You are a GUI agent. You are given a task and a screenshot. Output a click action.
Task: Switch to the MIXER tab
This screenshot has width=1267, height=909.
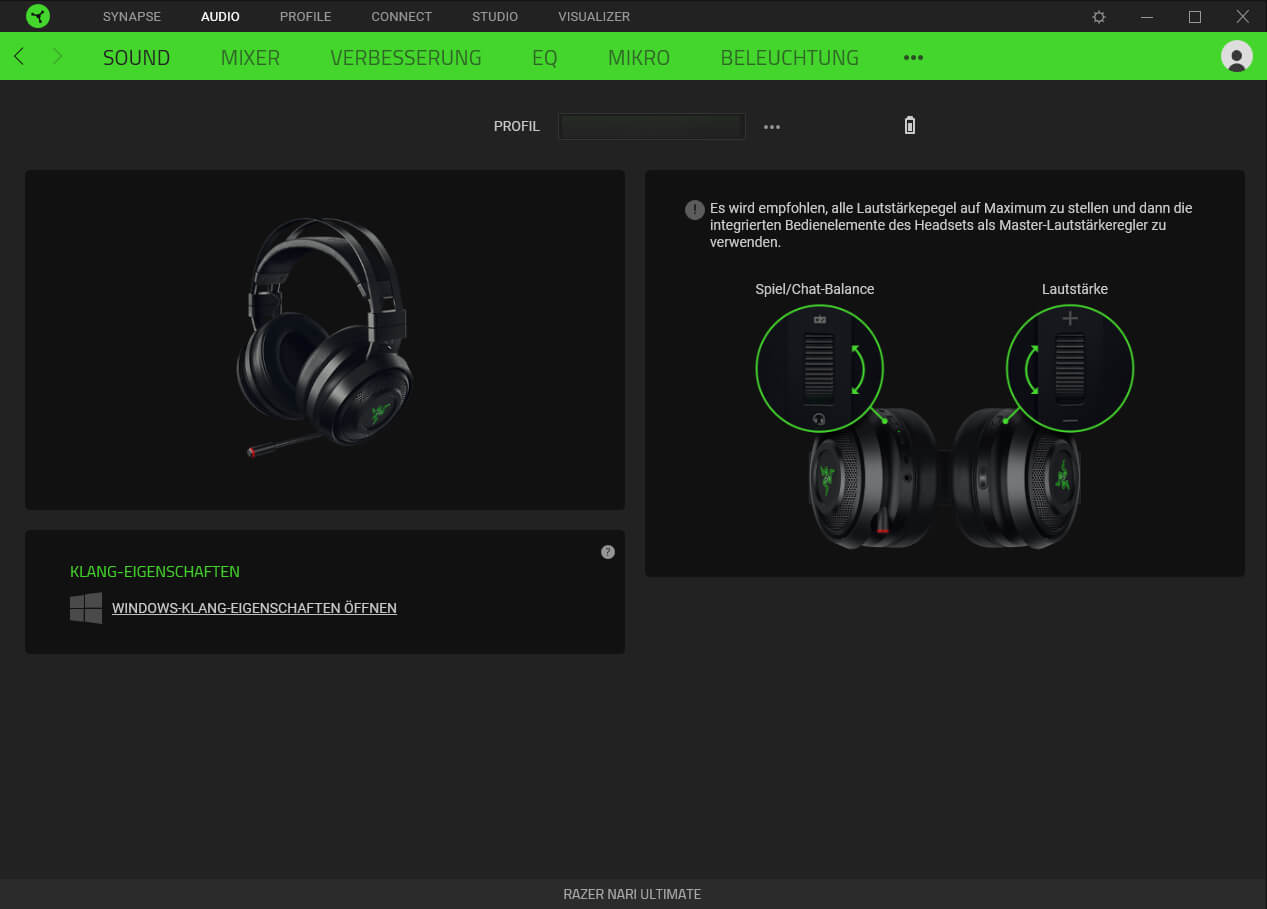pos(250,58)
